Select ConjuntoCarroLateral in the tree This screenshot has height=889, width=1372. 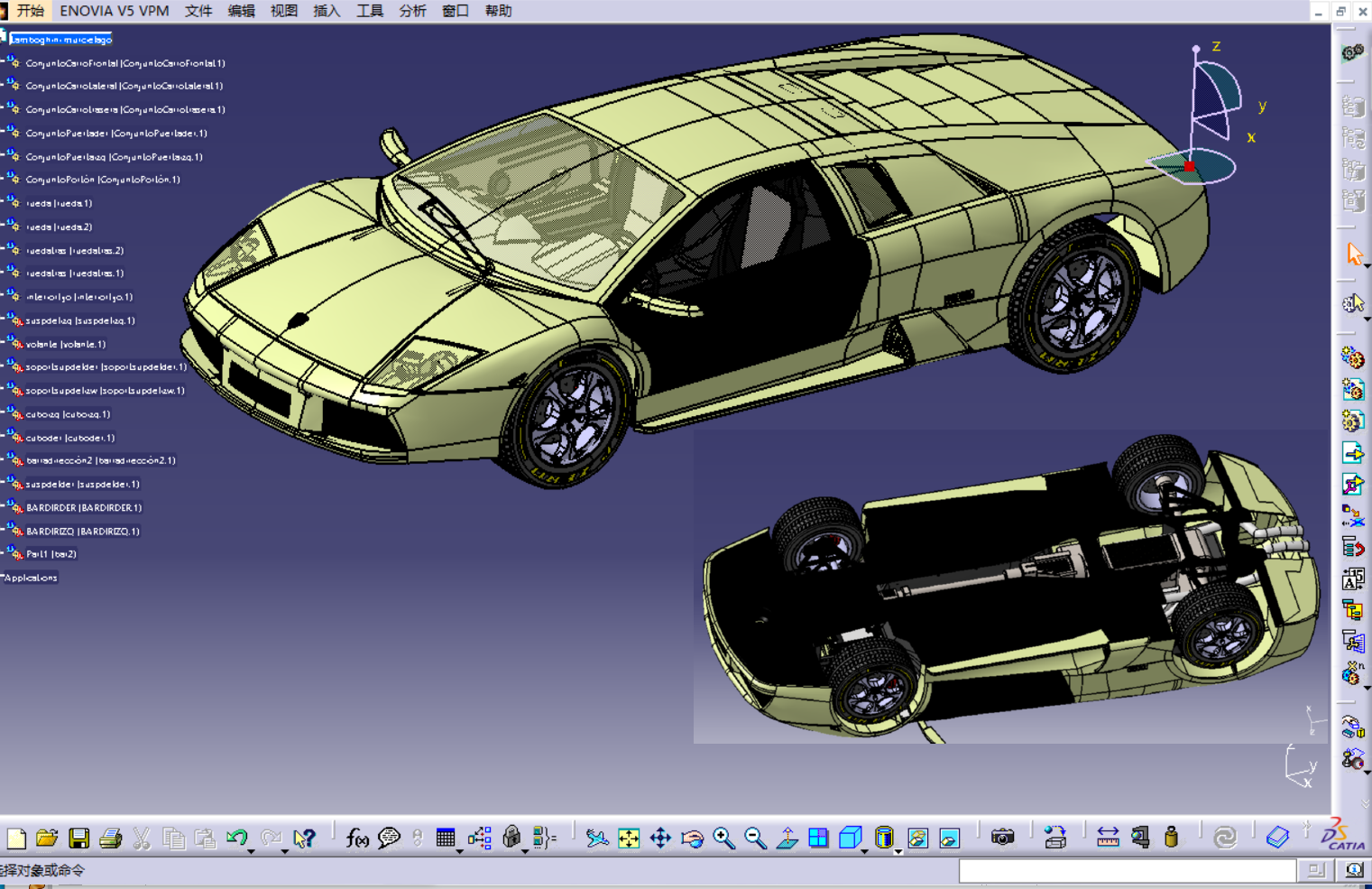[124, 86]
